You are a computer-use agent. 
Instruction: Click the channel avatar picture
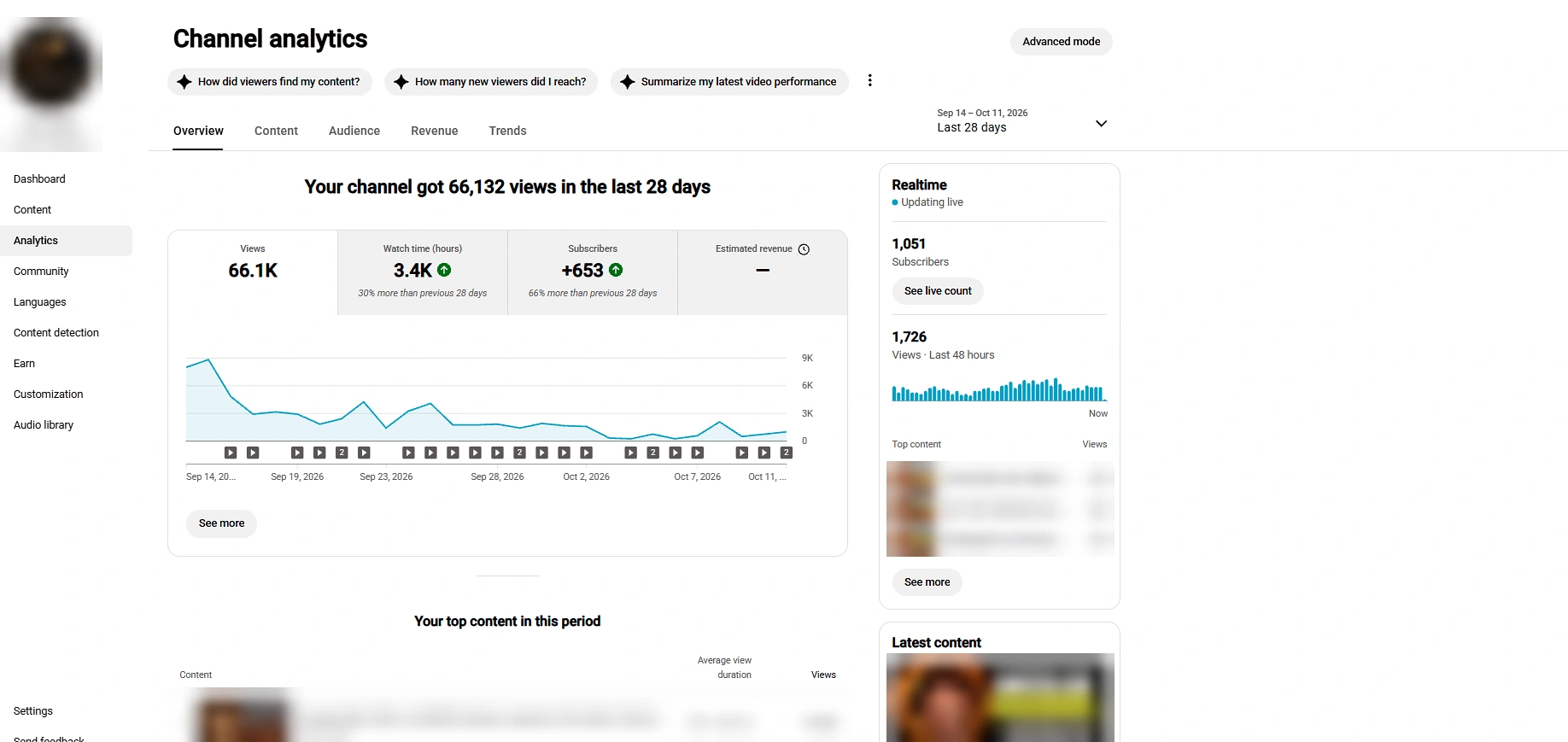coord(51,67)
